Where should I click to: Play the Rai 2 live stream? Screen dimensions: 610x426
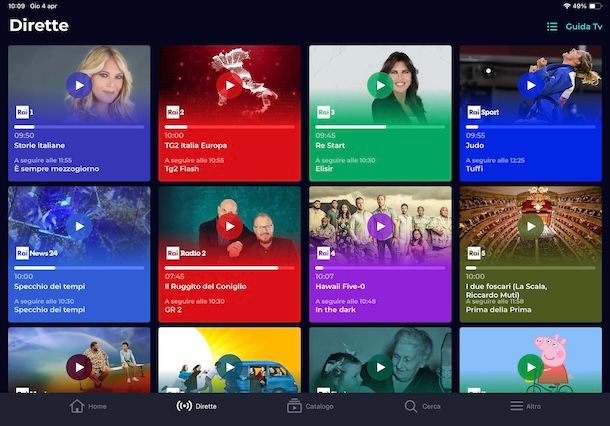tap(230, 85)
